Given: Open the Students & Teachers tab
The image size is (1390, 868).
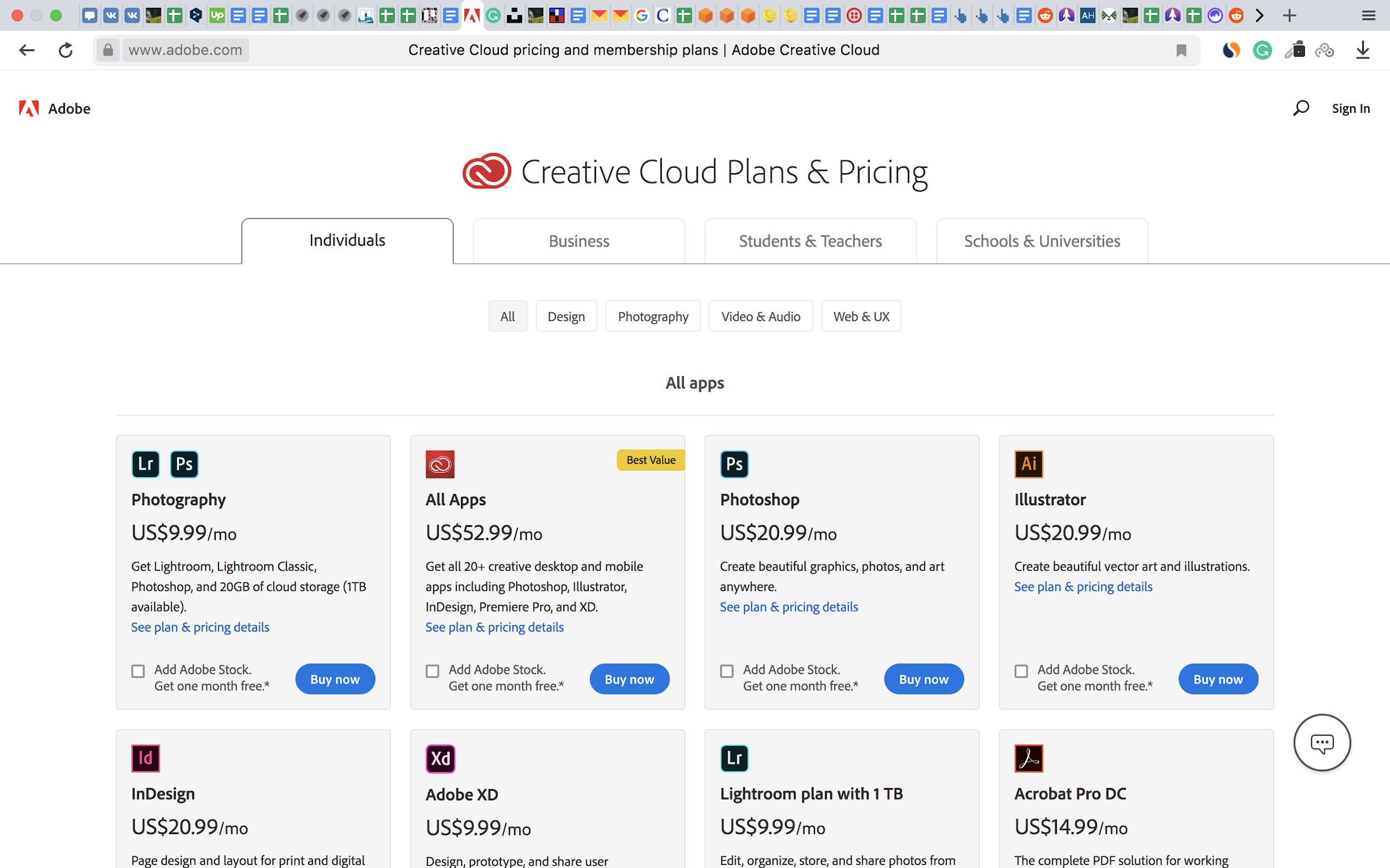Looking at the screenshot, I should click(x=811, y=241).
